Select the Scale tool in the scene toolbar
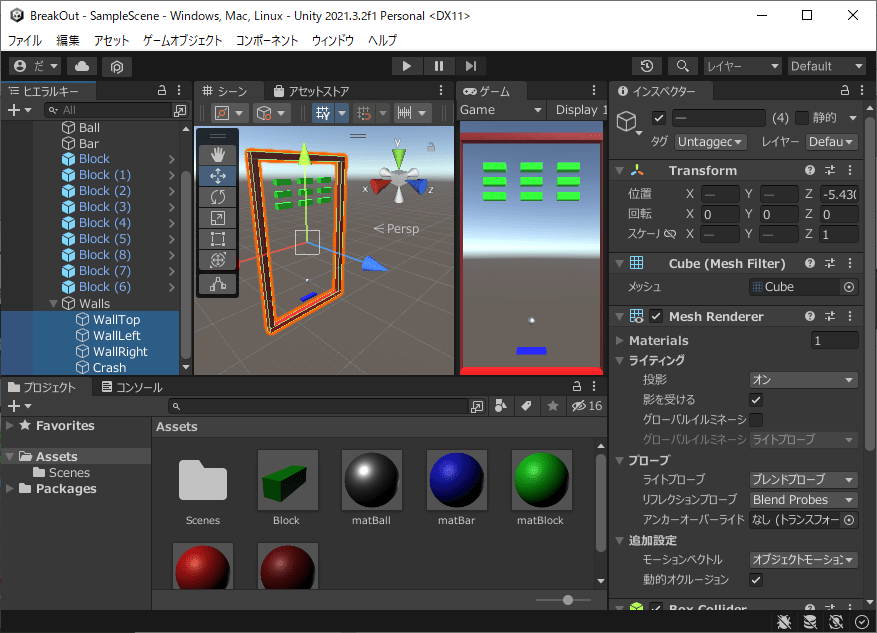877x633 pixels. coord(217,218)
